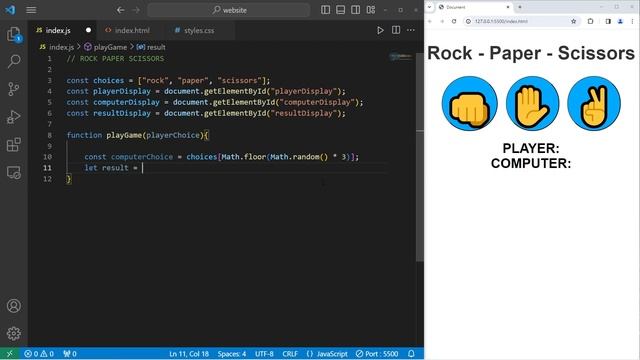
Task: Open the Search view in activity bar
Action: (x=14, y=62)
